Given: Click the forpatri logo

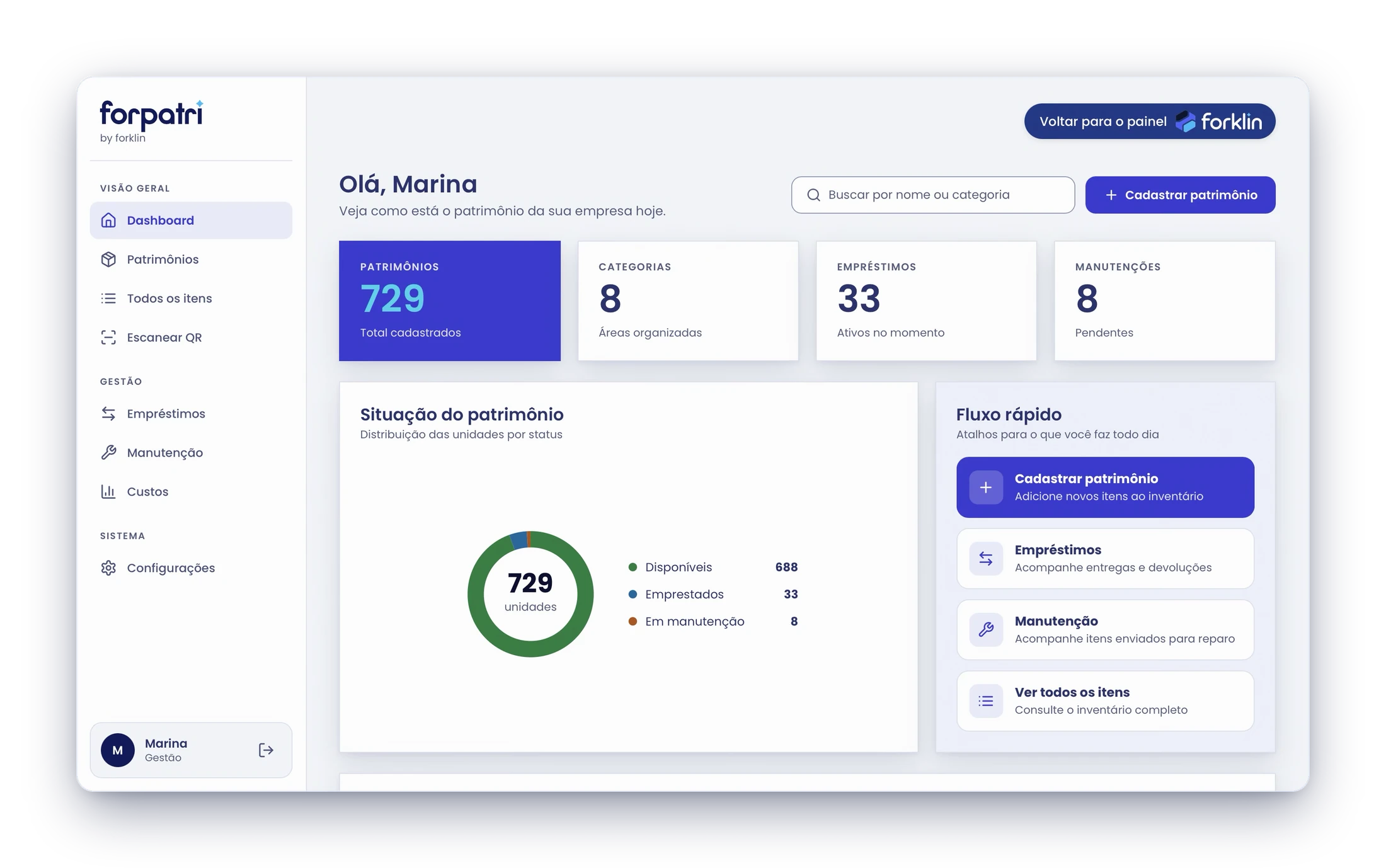Looking at the screenshot, I should [x=151, y=121].
